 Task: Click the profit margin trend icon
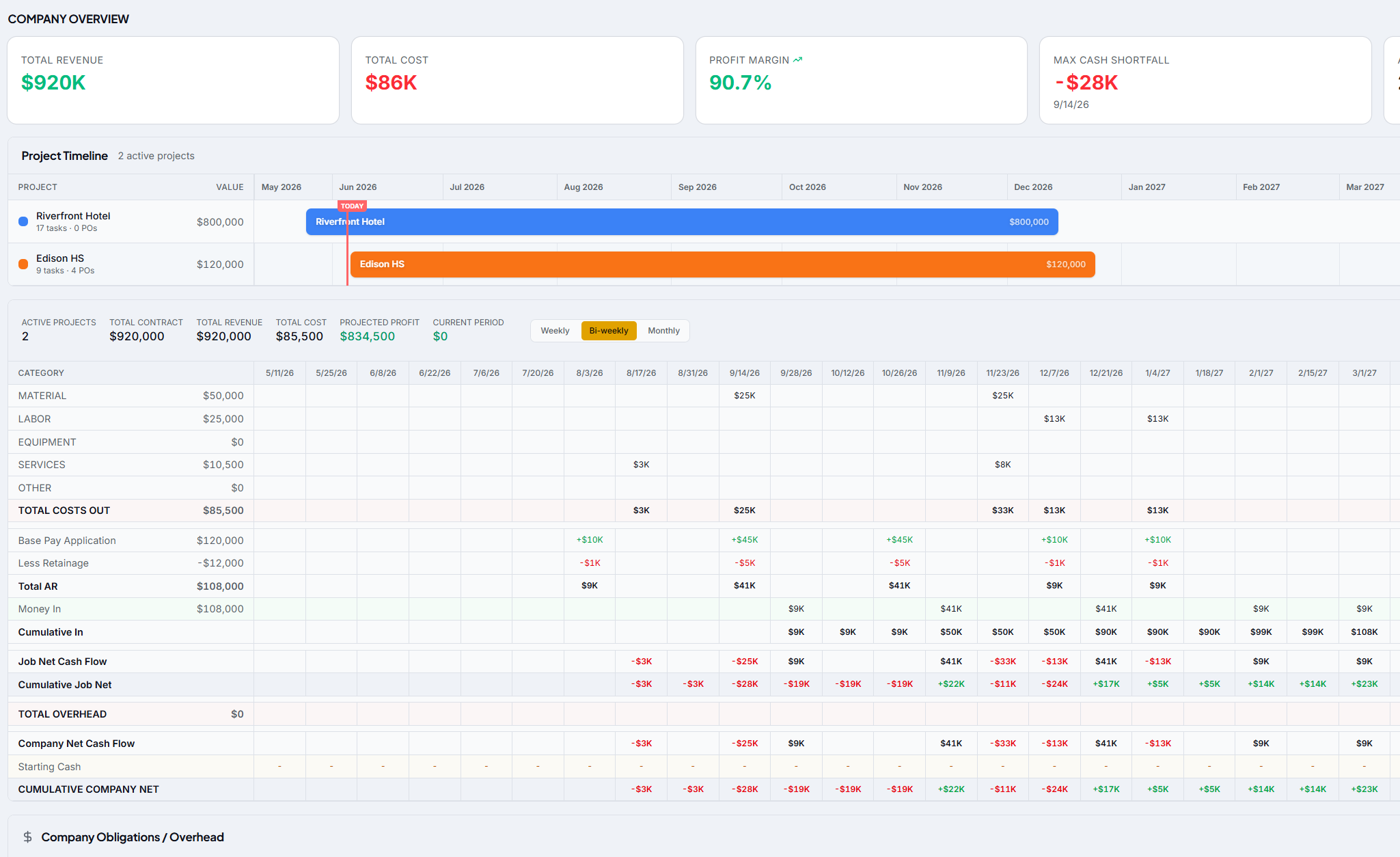(797, 60)
